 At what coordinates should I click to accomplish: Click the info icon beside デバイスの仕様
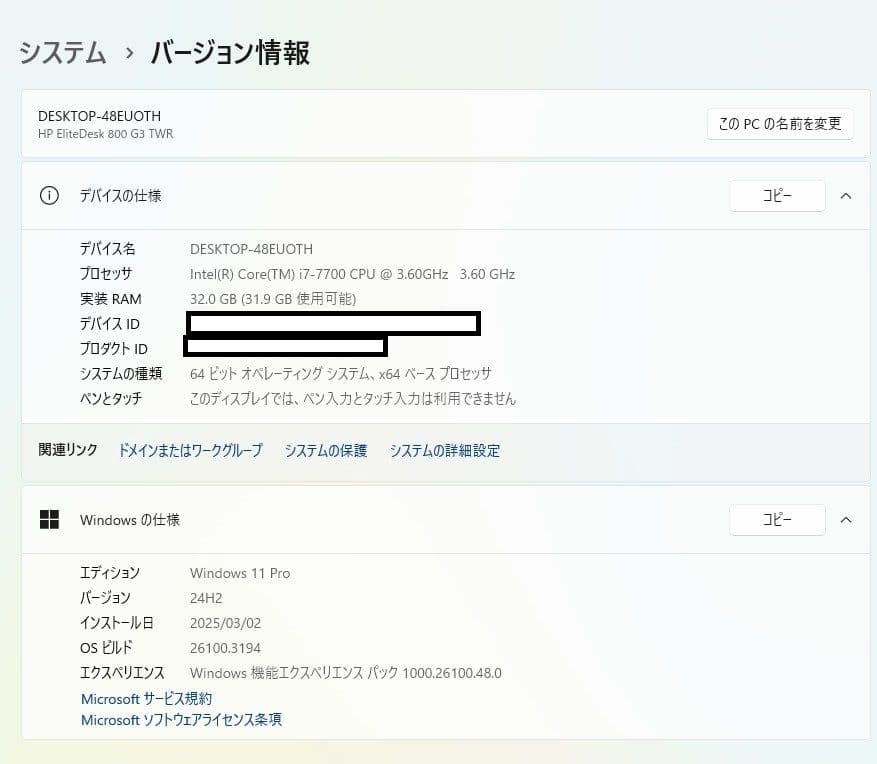(49, 196)
